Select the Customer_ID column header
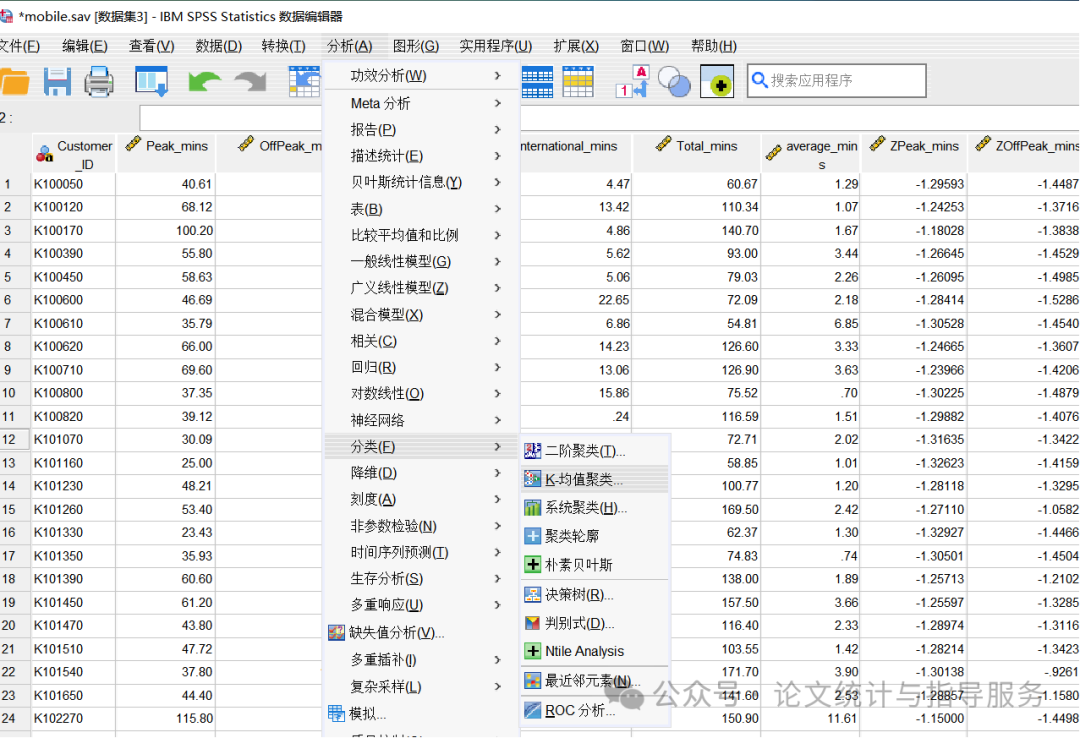The width and height of the screenshot is (1080, 738). point(74,154)
